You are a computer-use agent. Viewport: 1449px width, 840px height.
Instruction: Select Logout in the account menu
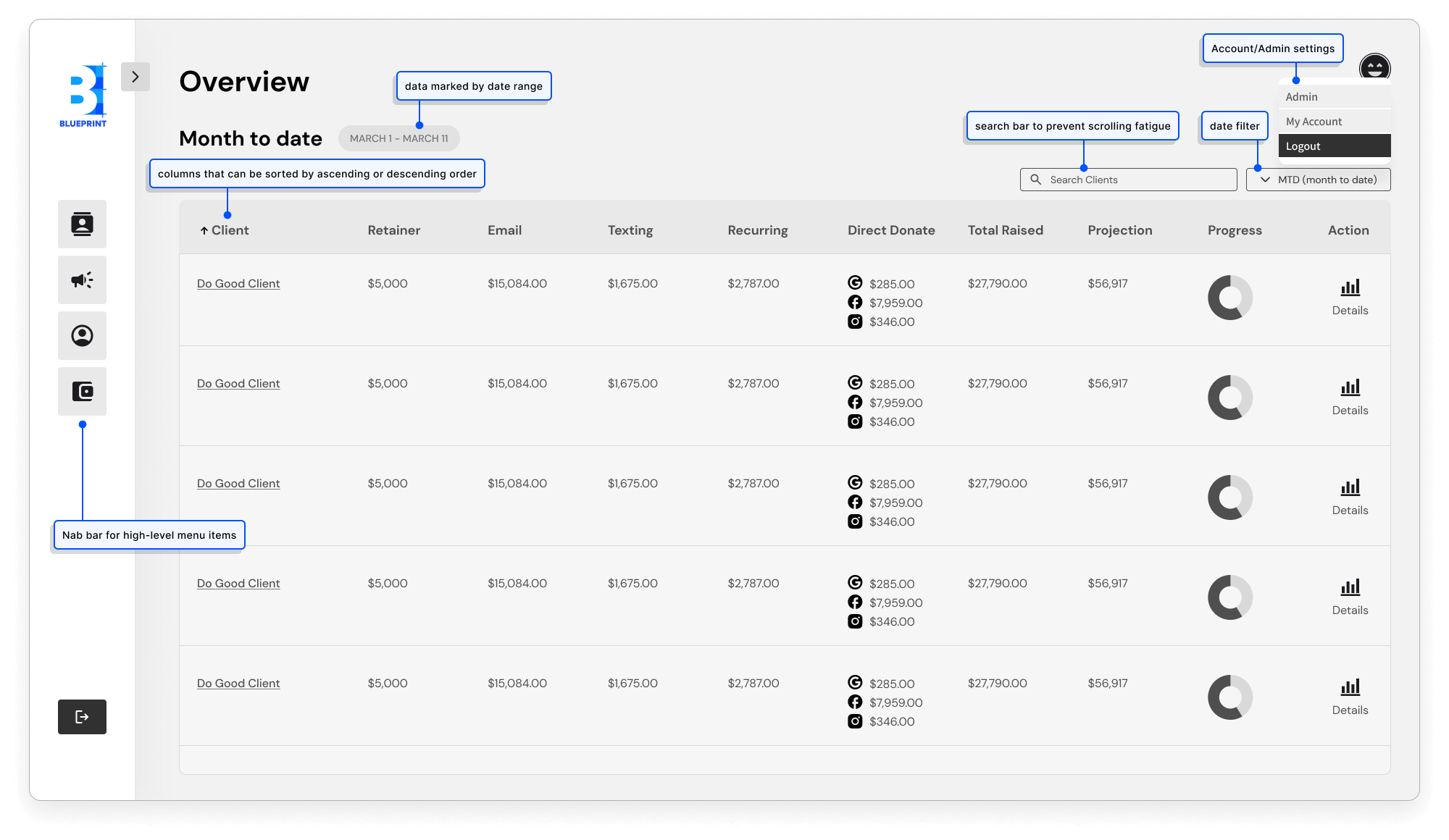click(1303, 146)
